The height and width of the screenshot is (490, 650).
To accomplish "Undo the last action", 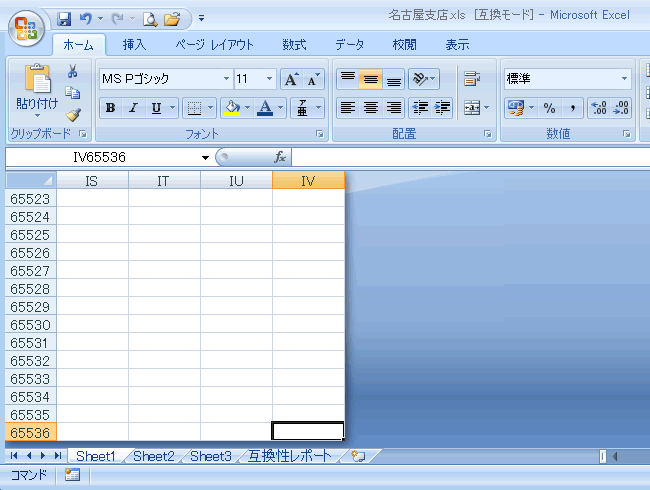I will tap(86, 19).
